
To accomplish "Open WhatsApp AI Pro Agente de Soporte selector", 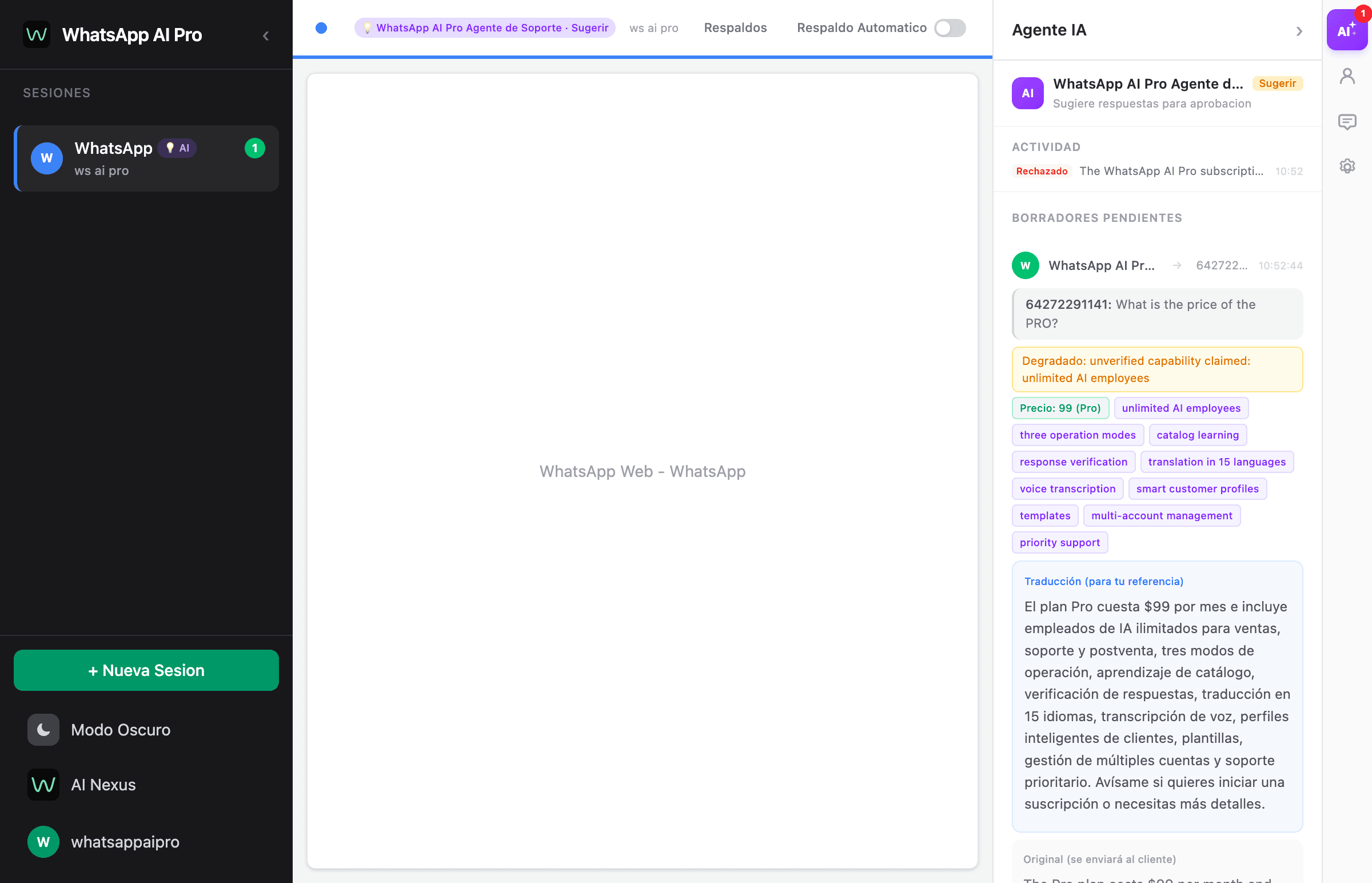I will point(484,27).
